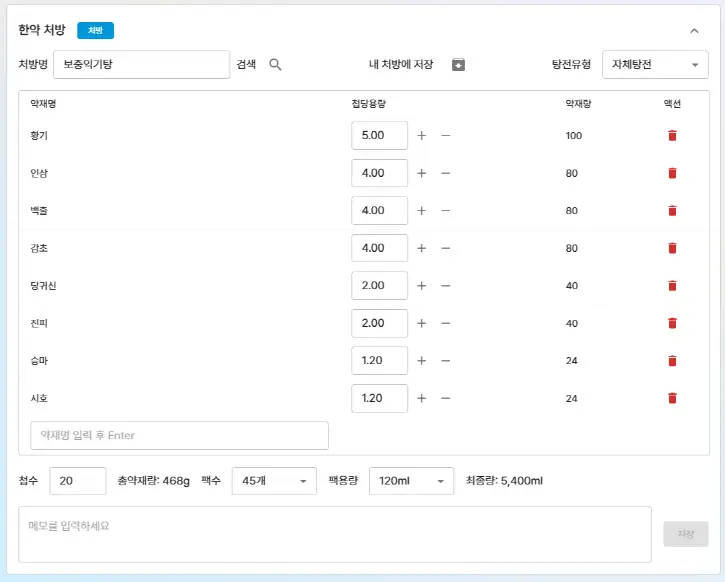Image resolution: width=725 pixels, height=582 pixels.
Task: Remove 승마 with the trash icon
Action: click(x=672, y=361)
